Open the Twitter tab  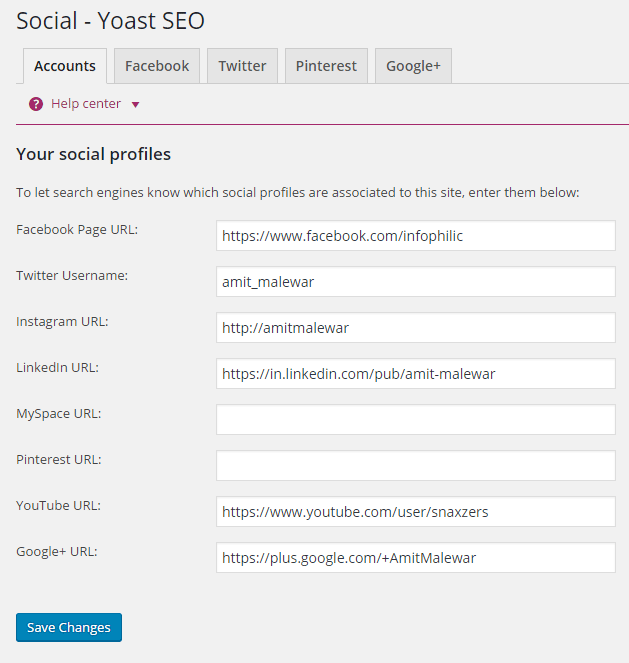click(242, 66)
